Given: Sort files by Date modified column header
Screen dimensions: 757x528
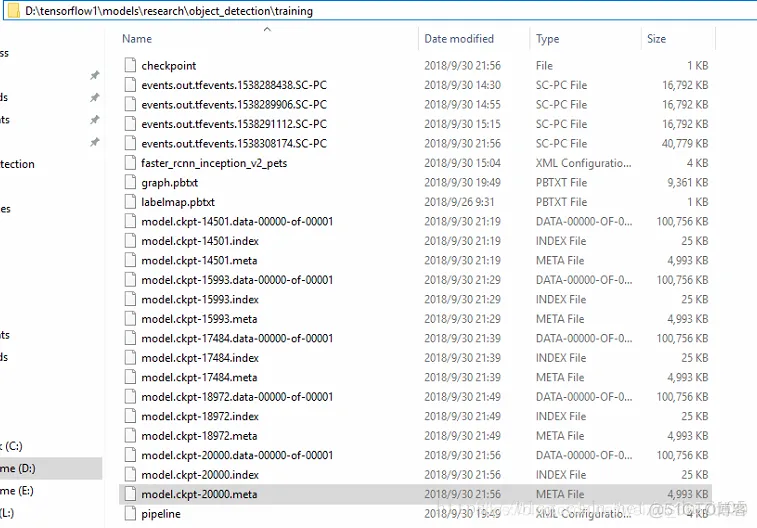Looking at the screenshot, I should (459, 39).
